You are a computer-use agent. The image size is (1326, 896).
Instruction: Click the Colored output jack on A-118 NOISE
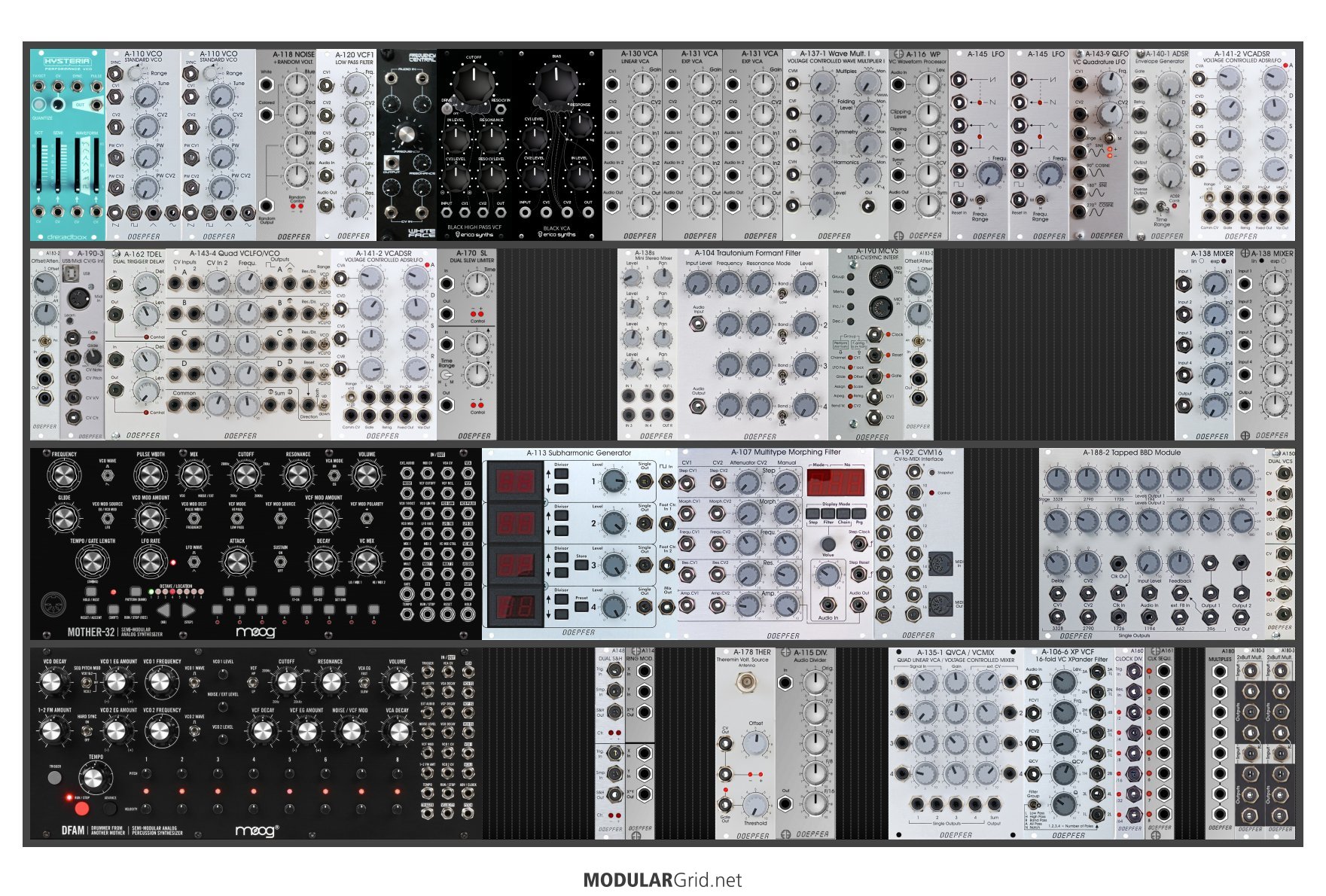tap(266, 114)
